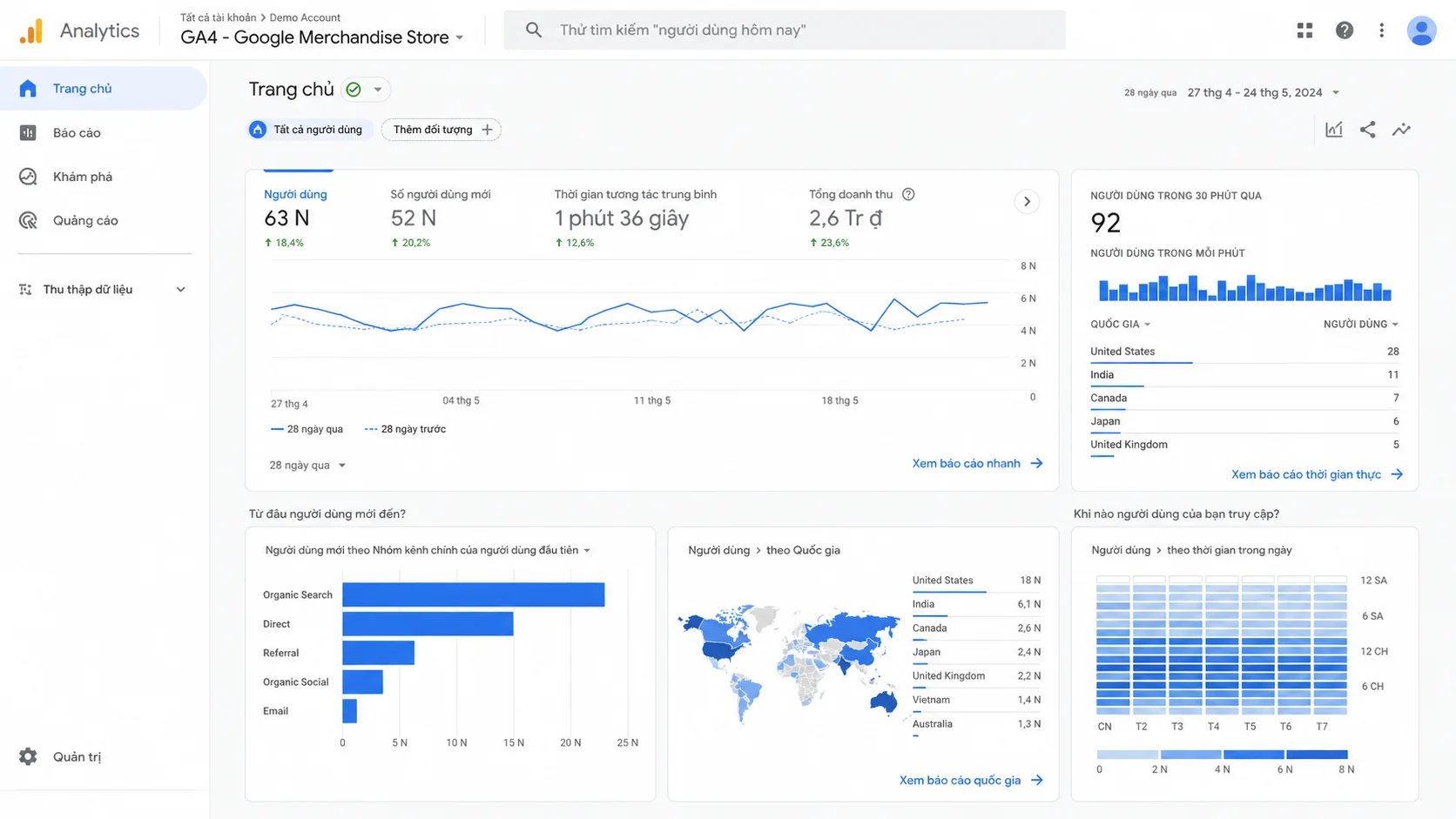Image resolution: width=1456 pixels, height=819 pixels.
Task: Click the share icon
Action: pos(1368,130)
